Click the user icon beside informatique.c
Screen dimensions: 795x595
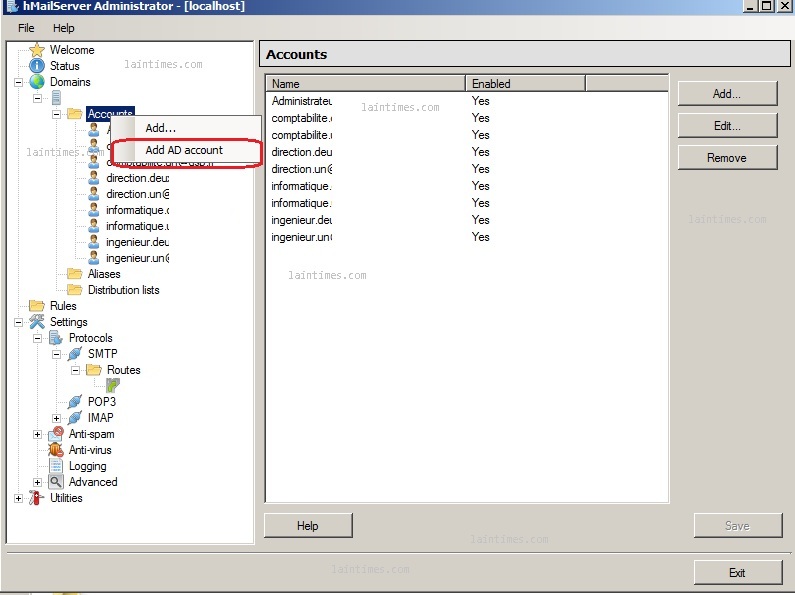[94, 210]
